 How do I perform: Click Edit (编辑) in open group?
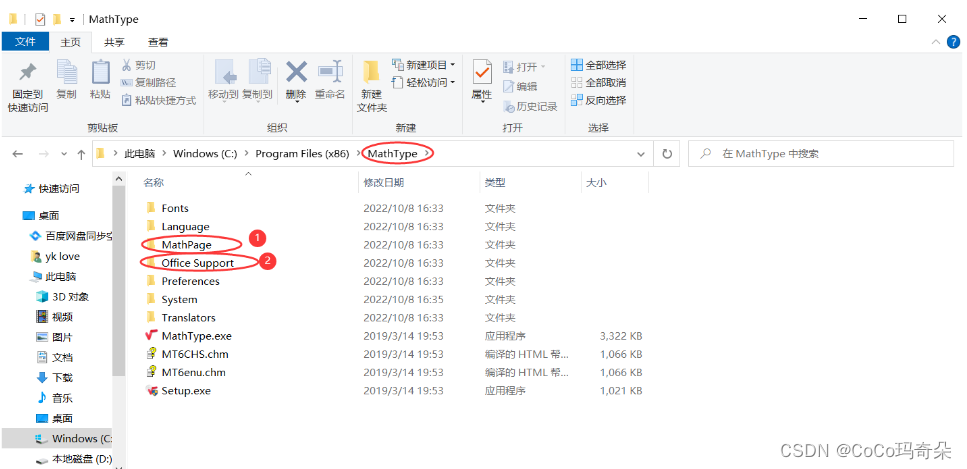[x=520, y=87]
